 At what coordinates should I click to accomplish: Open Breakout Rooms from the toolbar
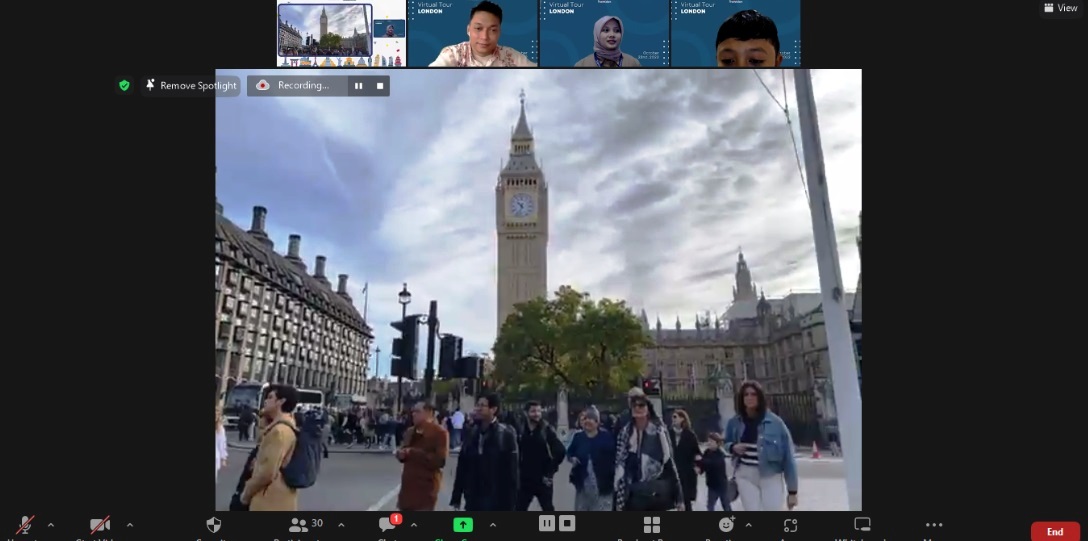pyautogui.click(x=652, y=526)
